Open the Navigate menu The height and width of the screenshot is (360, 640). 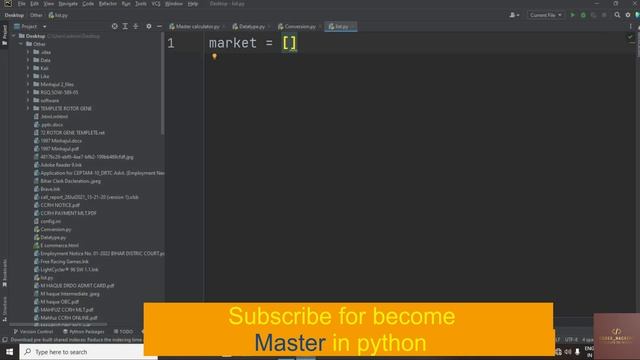click(x=68, y=4)
